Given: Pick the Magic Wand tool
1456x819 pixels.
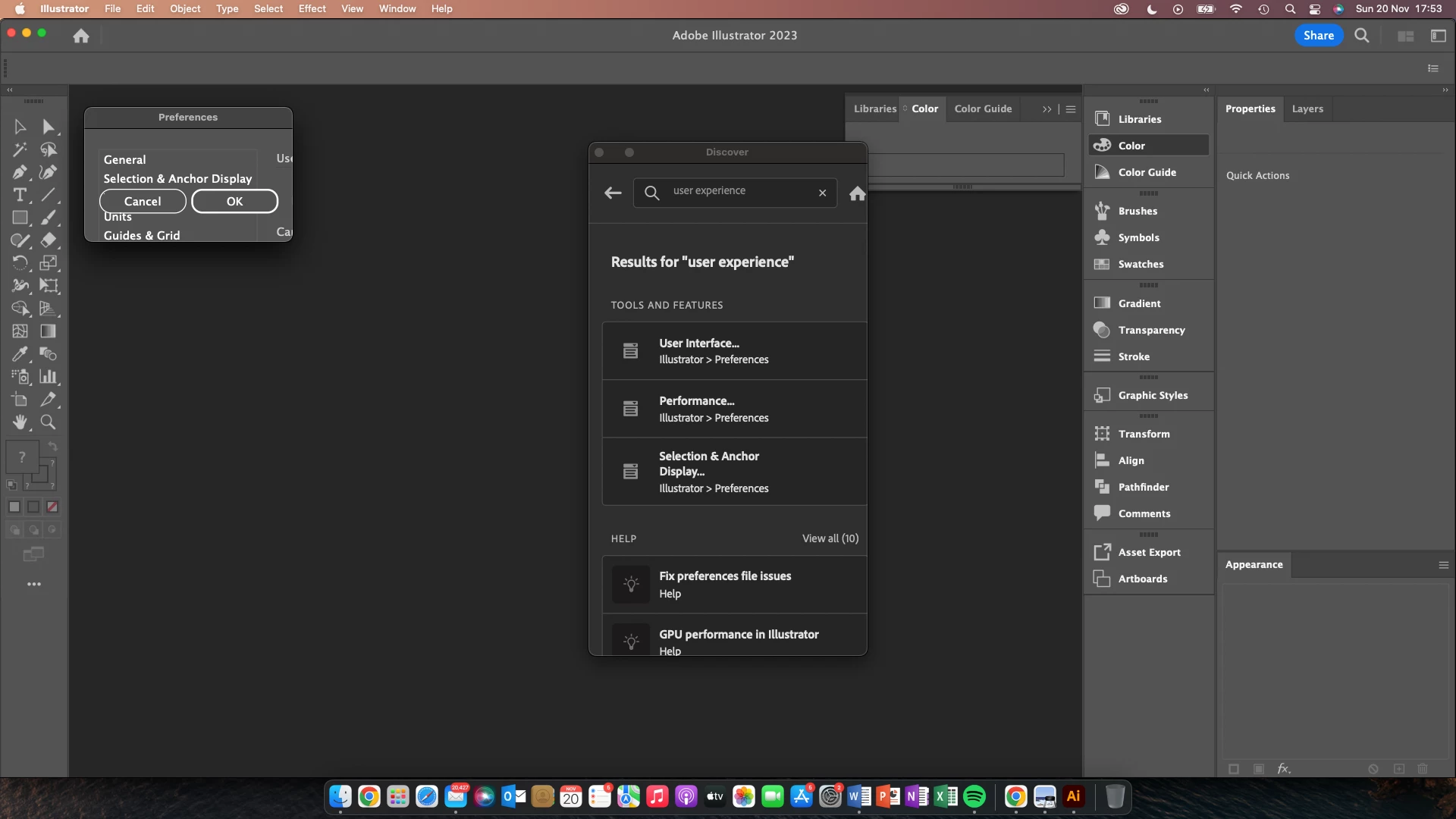Looking at the screenshot, I should click(20, 149).
